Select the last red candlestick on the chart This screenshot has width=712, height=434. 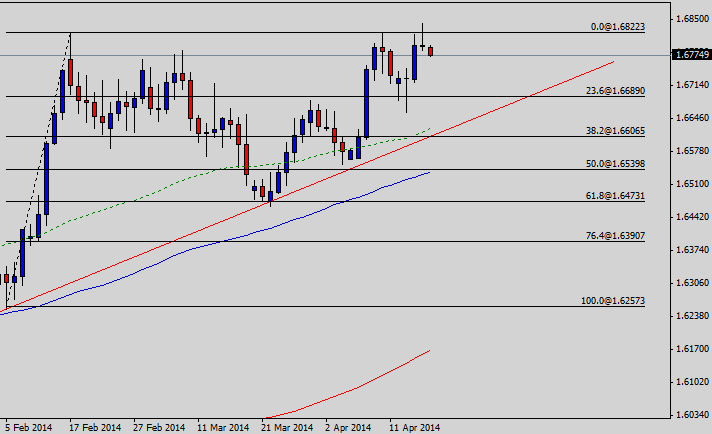pyautogui.click(x=431, y=51)
